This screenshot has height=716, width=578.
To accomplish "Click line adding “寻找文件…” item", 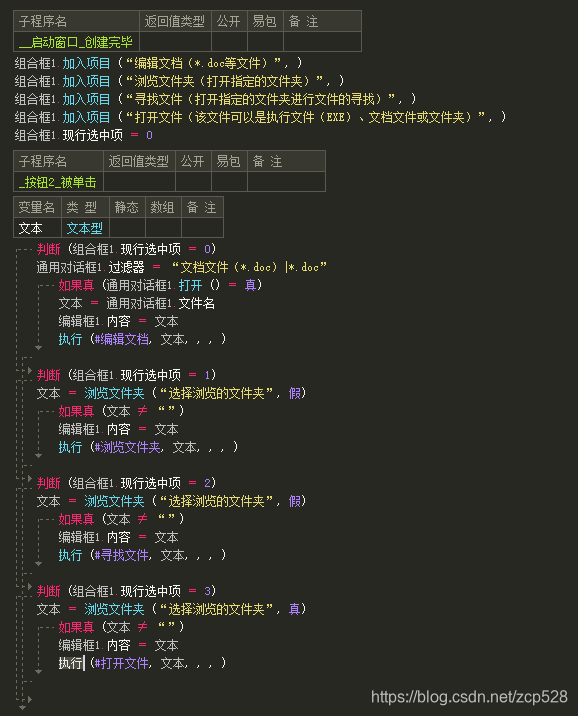I will (215, 99).
